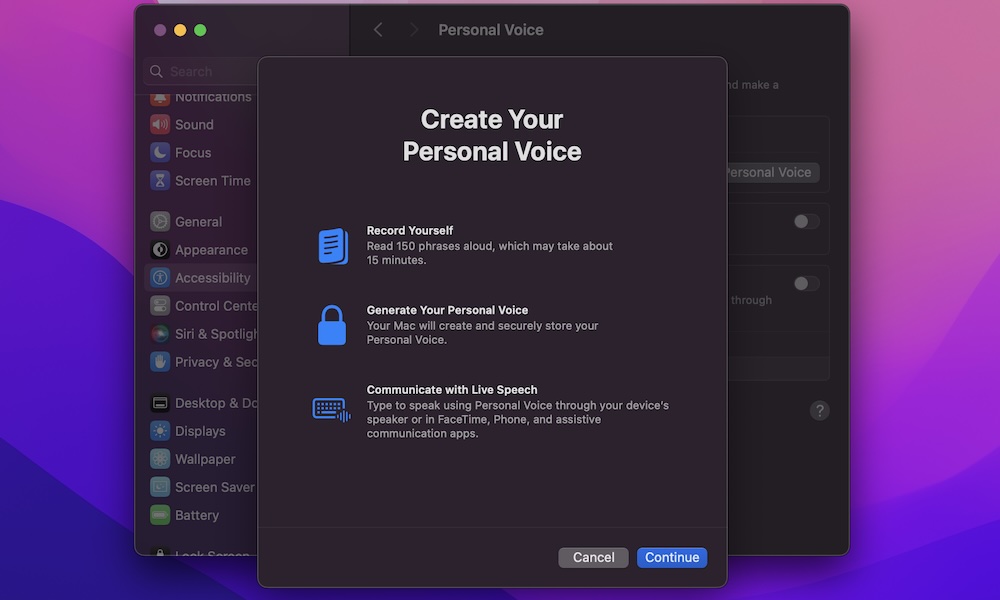The height and width of the screenshot is (600, 1000).
Task: Open the Screen Time hourglass icon
Action: [160, 180]
